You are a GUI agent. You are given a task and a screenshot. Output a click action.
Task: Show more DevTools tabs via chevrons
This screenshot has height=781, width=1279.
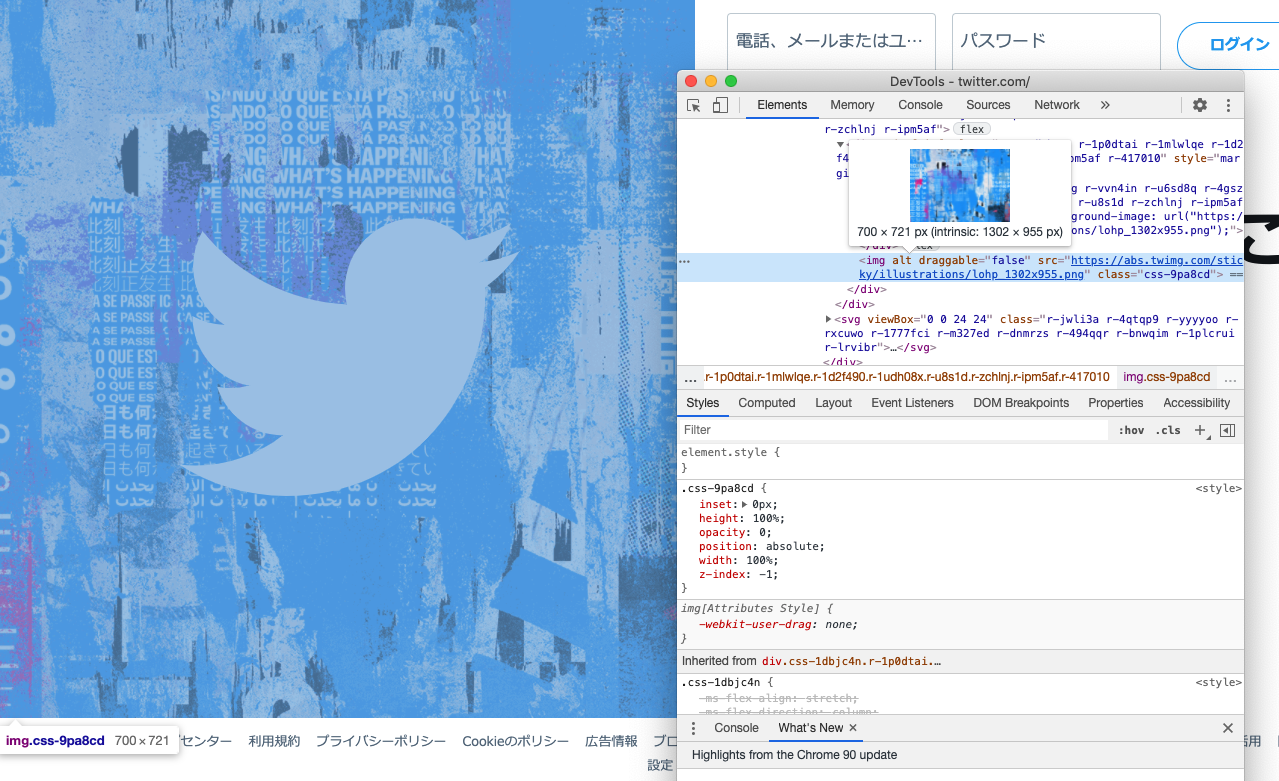[x=1105, y=105]
